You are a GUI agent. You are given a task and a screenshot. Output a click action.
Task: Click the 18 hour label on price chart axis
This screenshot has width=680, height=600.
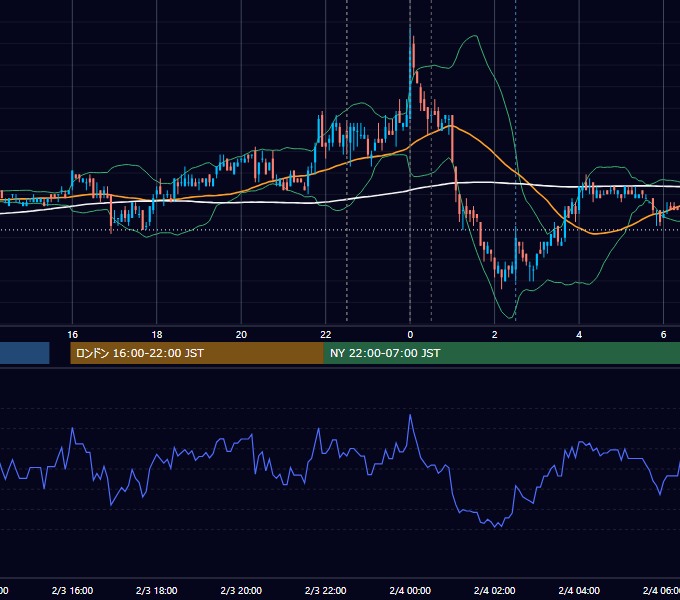click(157, 335)
